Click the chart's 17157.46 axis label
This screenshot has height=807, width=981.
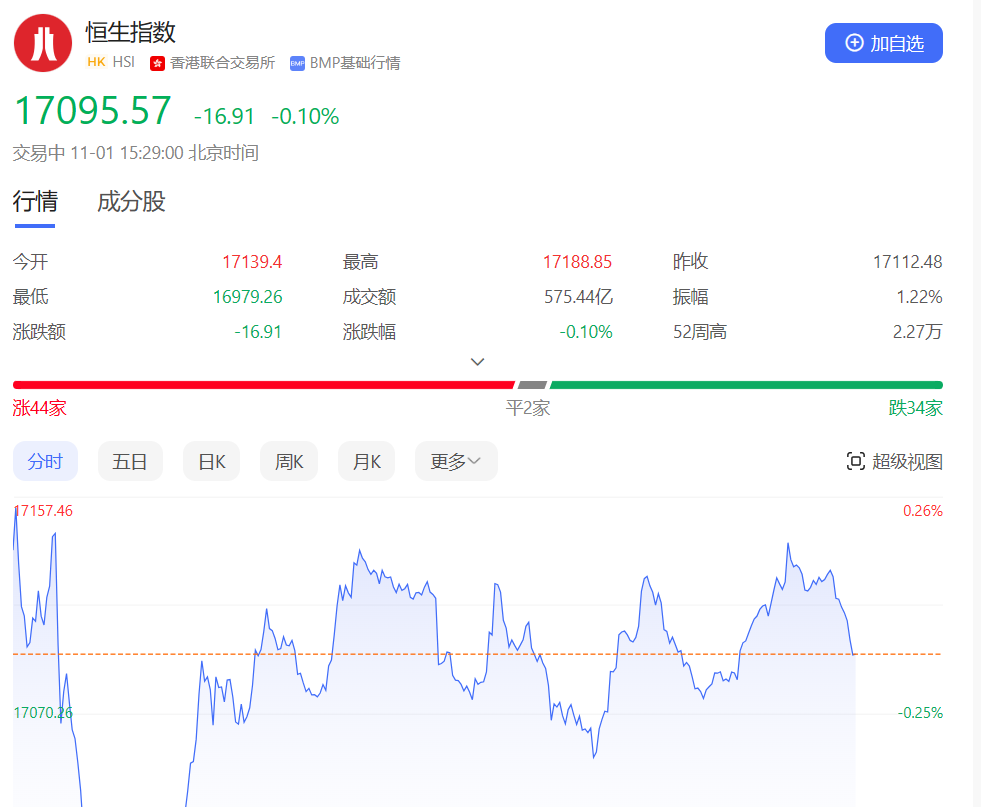click(44, 511)
